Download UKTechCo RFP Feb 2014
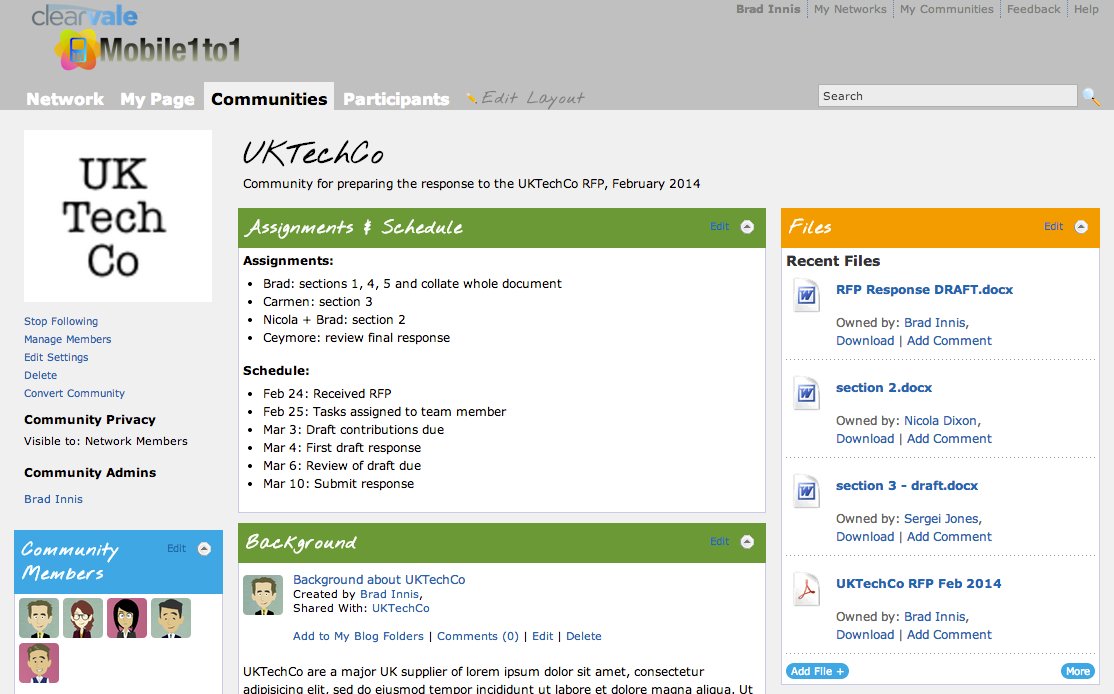This screenshot has height=694, width=1114. point(865,635)
